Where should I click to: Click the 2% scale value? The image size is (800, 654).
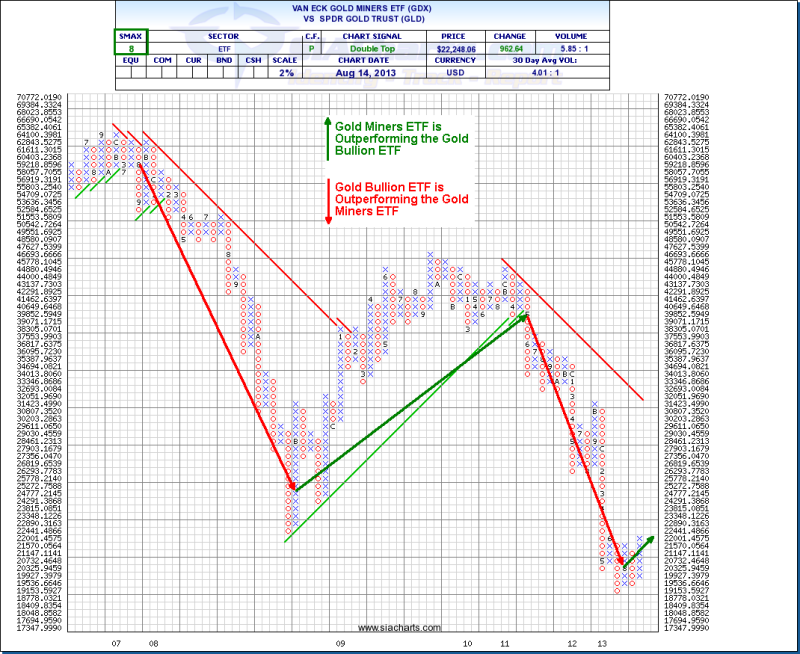pos(287,73)
